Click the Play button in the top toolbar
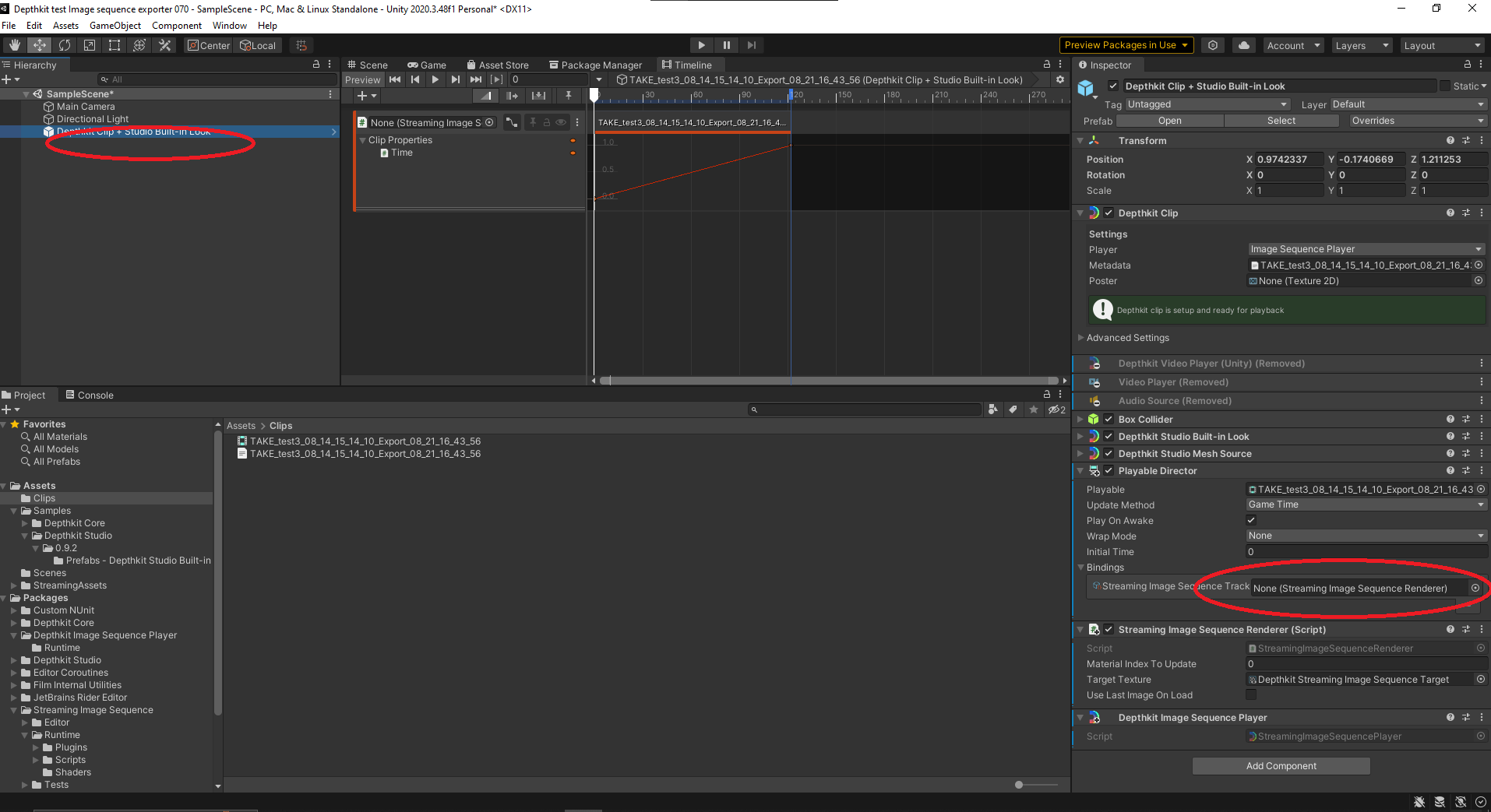The height and width of the screenshot is (812, 1491). [x=701, y=45]
